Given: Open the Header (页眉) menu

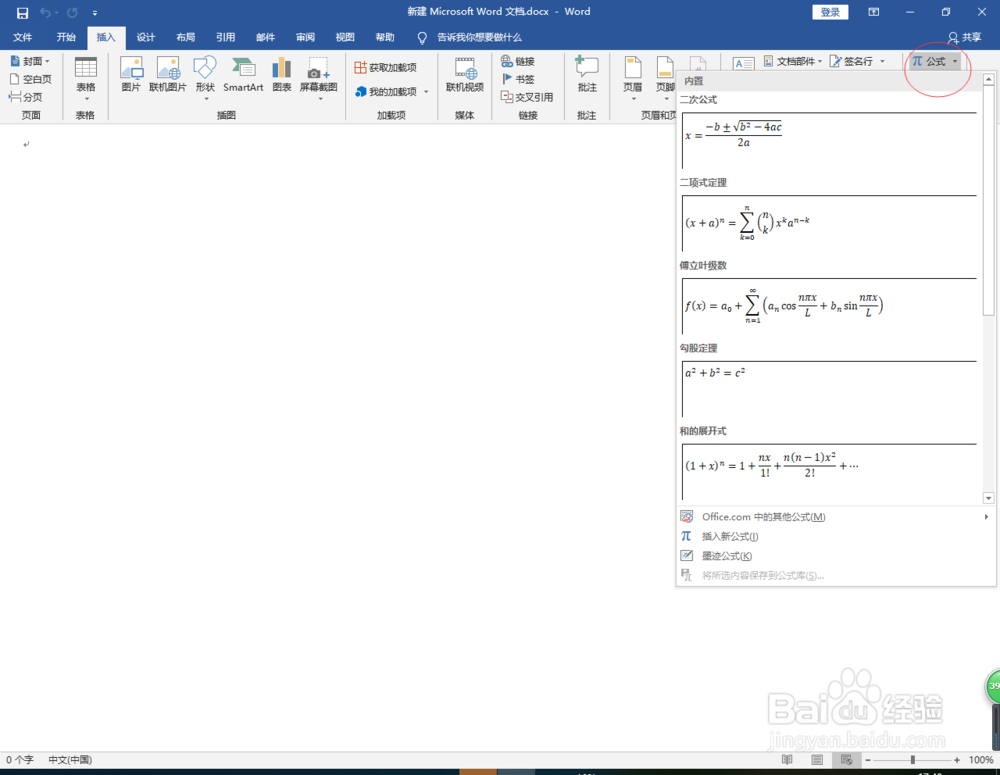Looking at the screenshot, I should 633,77.
